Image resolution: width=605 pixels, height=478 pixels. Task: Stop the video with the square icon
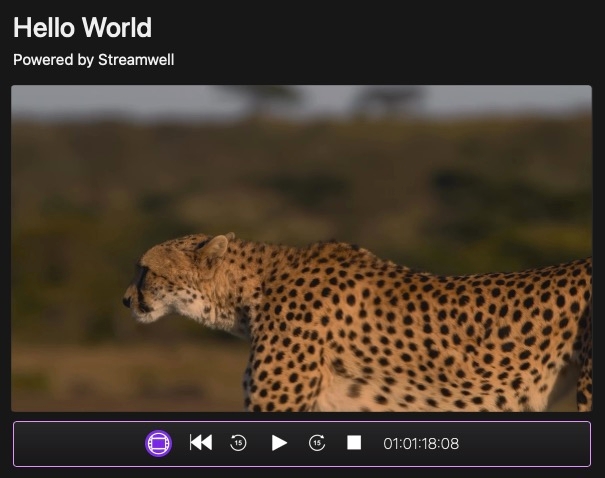point(354,443)
